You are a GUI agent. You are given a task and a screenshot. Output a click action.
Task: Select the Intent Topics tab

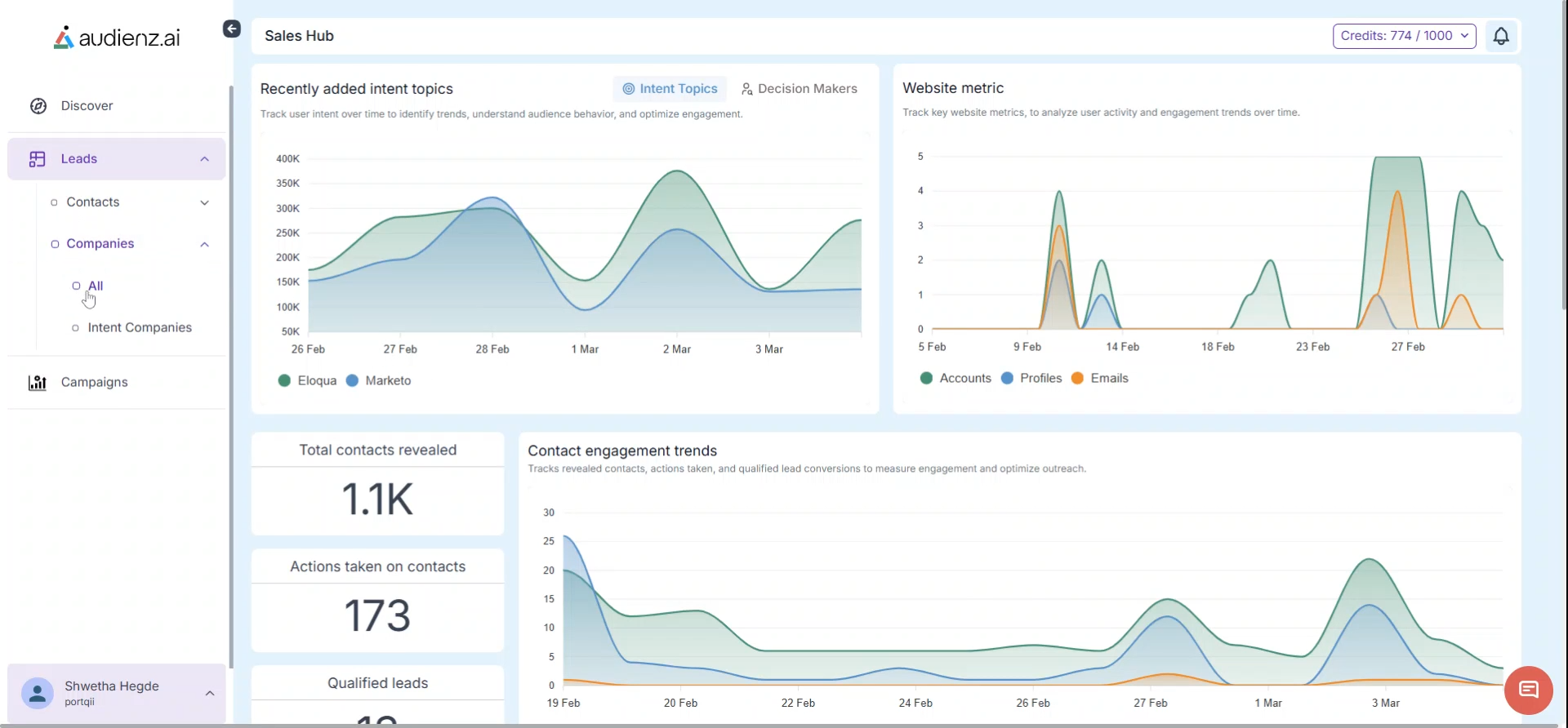[670, 89]
